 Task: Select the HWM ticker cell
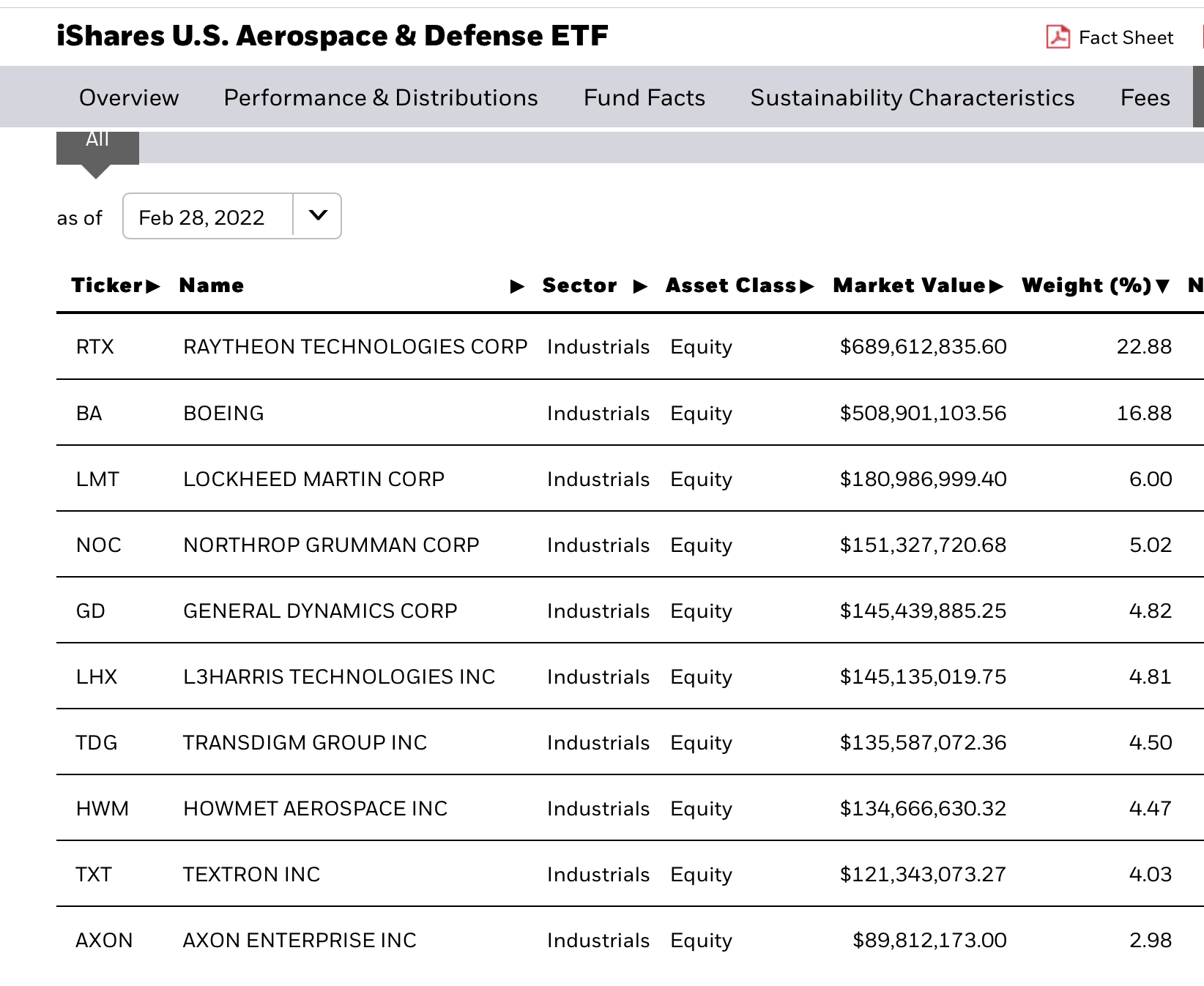(103, 808)
